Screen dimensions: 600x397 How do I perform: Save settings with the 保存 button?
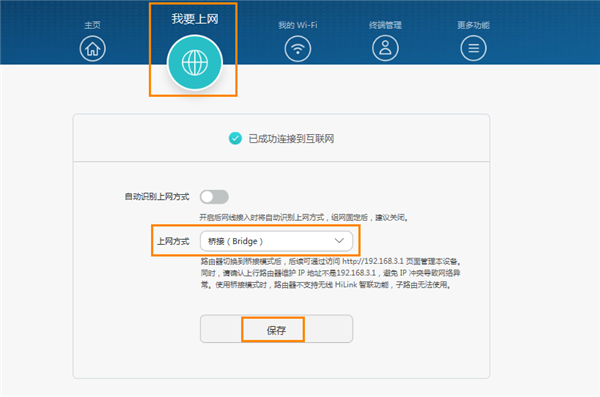(x=276, y=329)
